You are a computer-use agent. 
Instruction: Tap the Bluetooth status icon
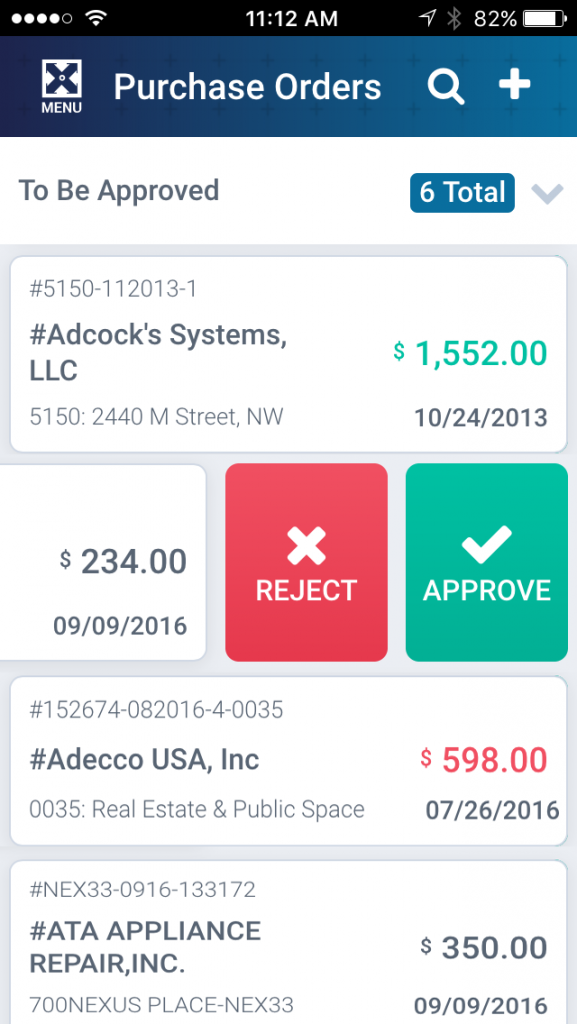[x=454, y=18]
